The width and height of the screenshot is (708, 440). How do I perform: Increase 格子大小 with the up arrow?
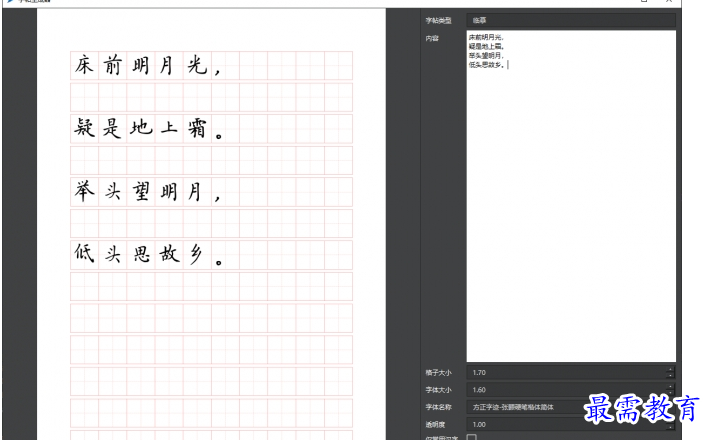coord(671,370)
